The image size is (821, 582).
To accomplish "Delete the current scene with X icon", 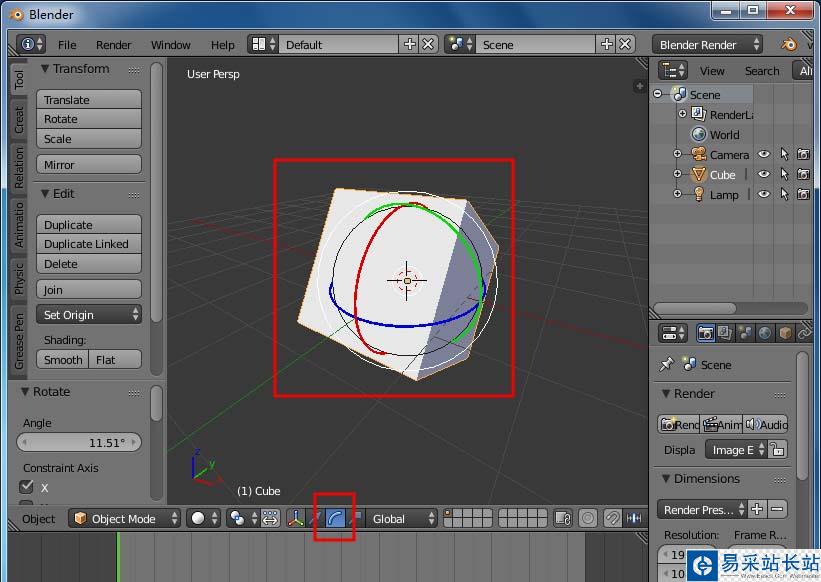I will tap(625, 44).
